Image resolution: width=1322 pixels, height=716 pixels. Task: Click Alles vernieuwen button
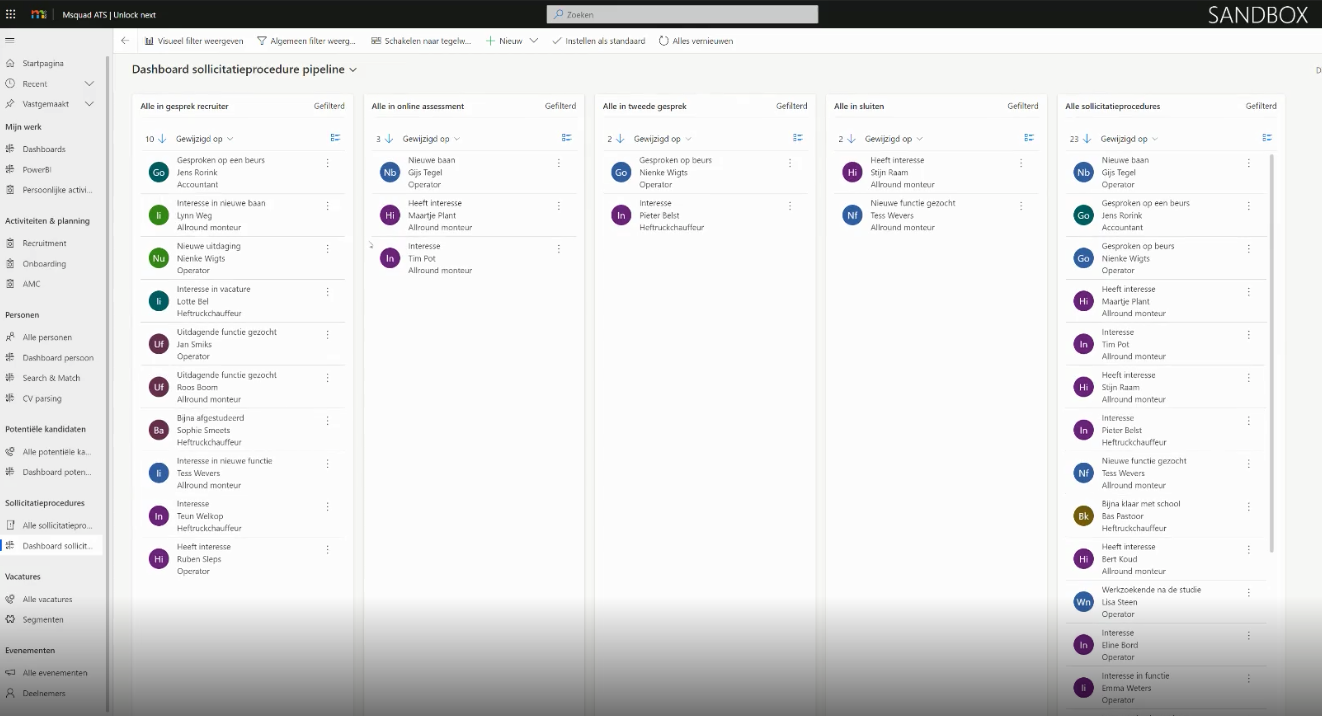point(696,41)
